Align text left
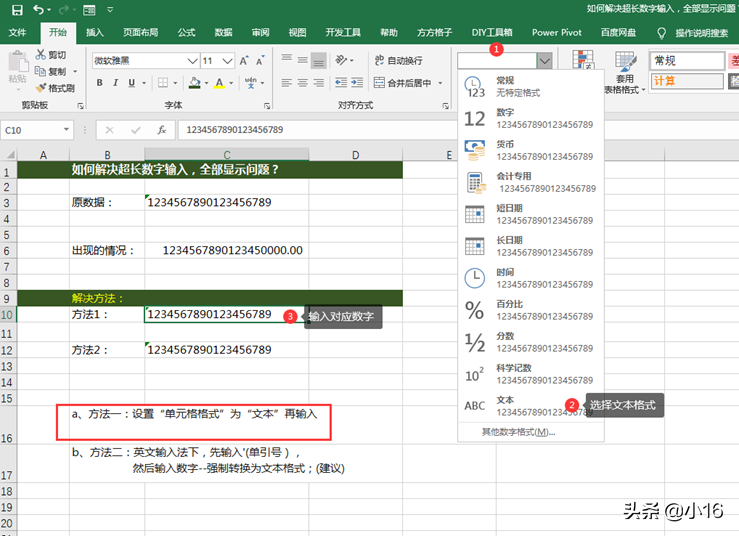 (287, 83)
